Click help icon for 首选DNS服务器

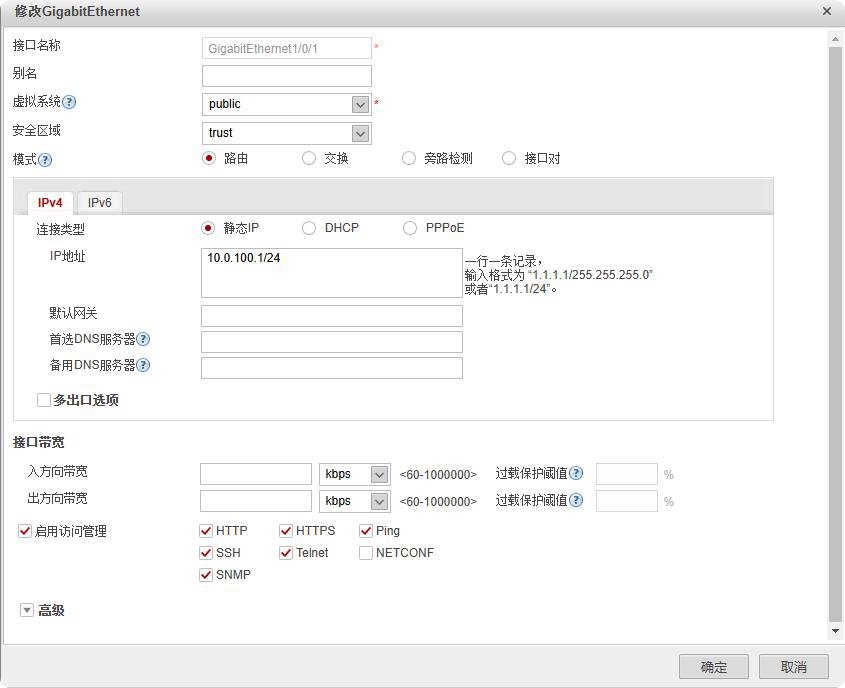pyautogui.click(x=143, y=340)
